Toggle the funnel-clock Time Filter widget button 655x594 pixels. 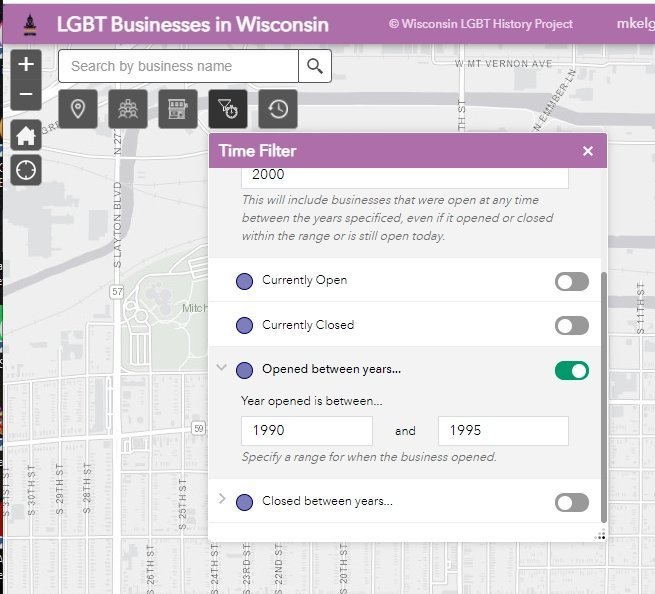coord(228,109)
